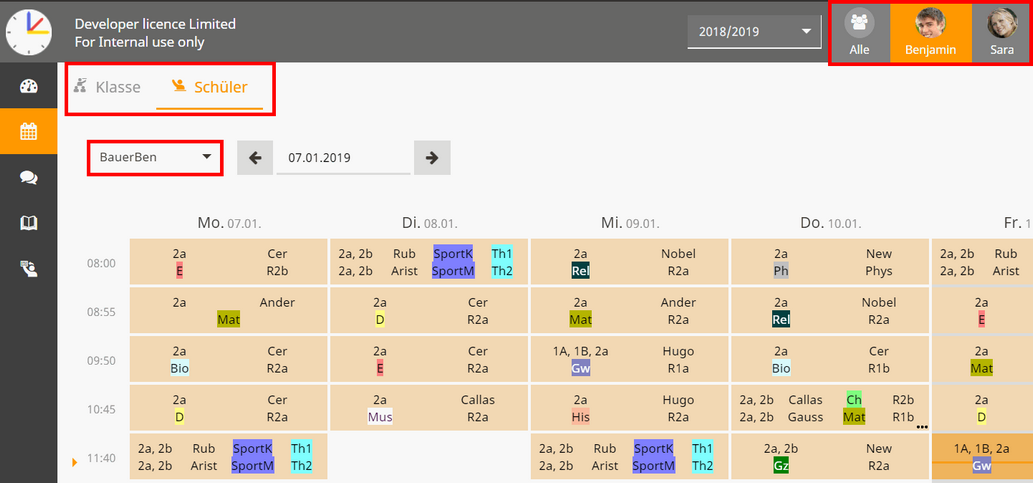Open the class book icon in sidebar

[x=28, y=222]
